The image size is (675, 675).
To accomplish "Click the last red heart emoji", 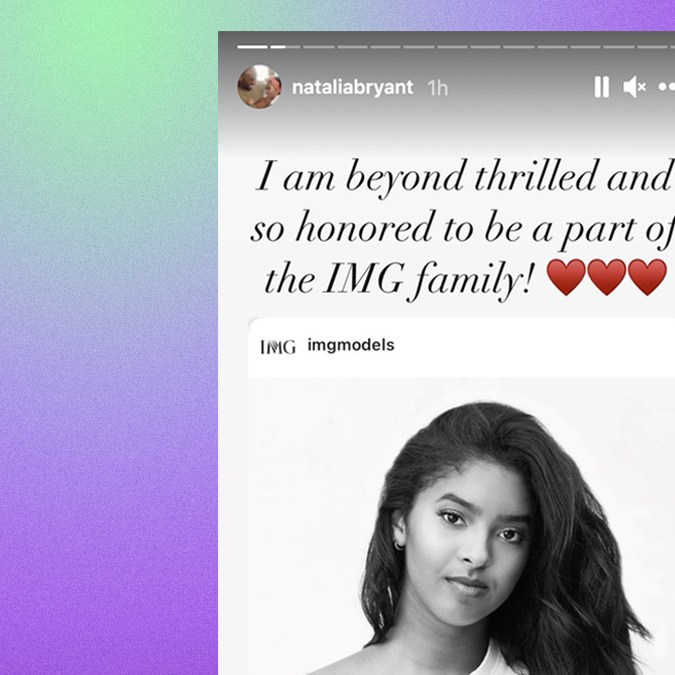I will (x=647, y=277).
